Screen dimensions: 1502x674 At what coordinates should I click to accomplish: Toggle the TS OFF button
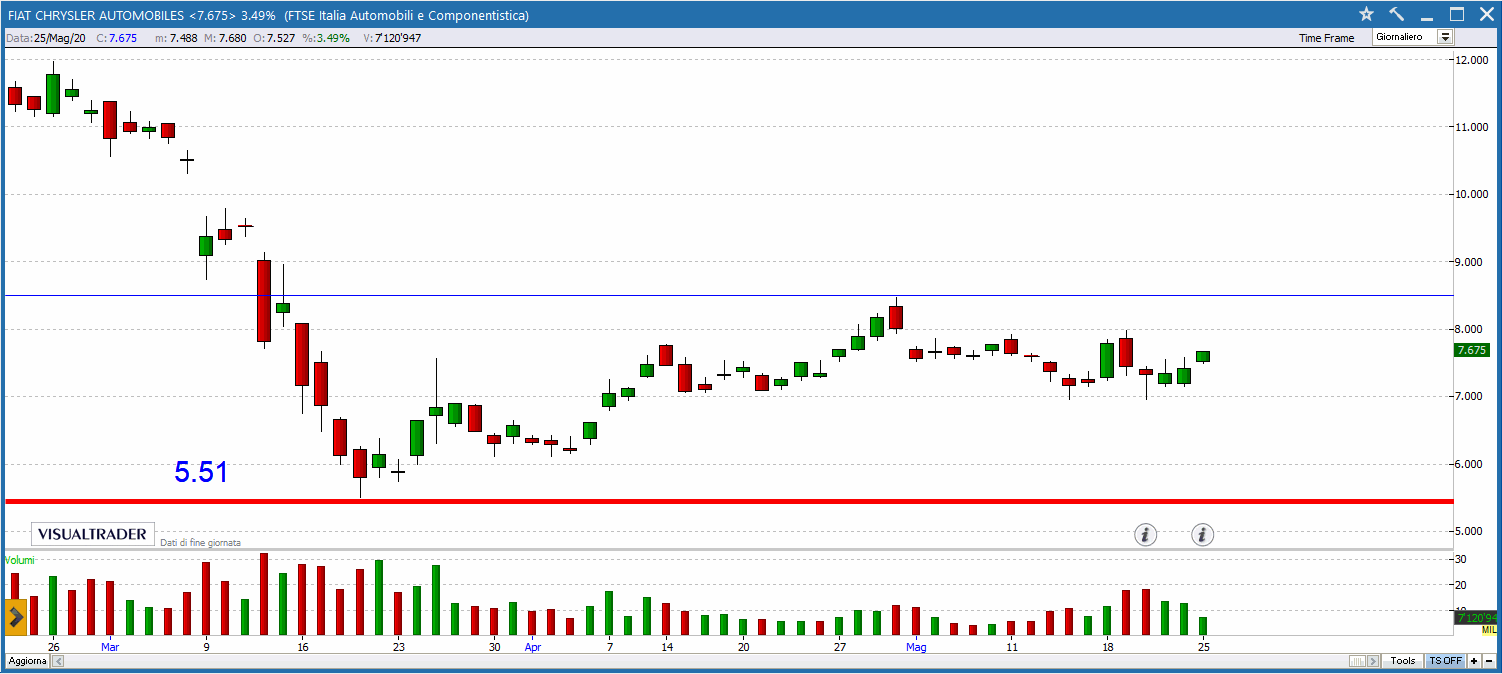(x=1445, y=661)
